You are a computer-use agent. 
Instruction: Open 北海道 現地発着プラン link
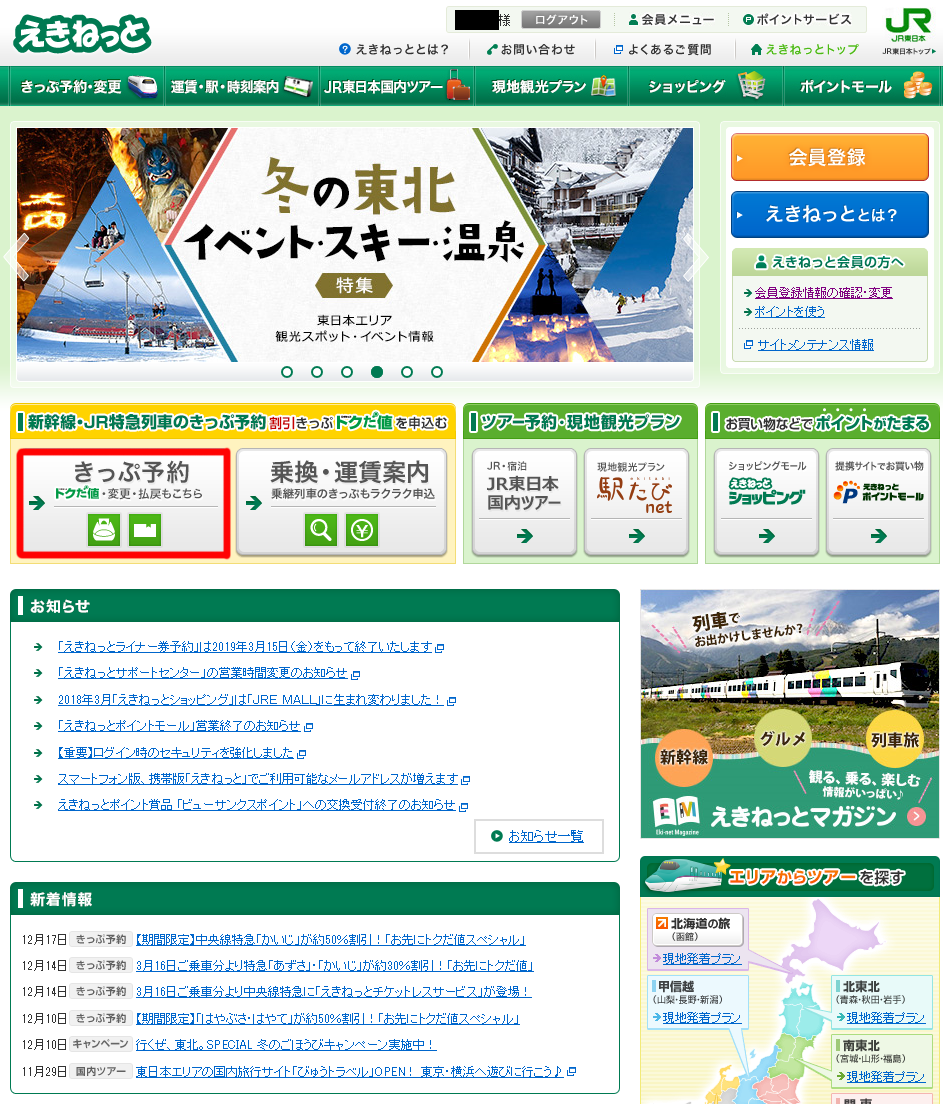click(x=702, y=958)
